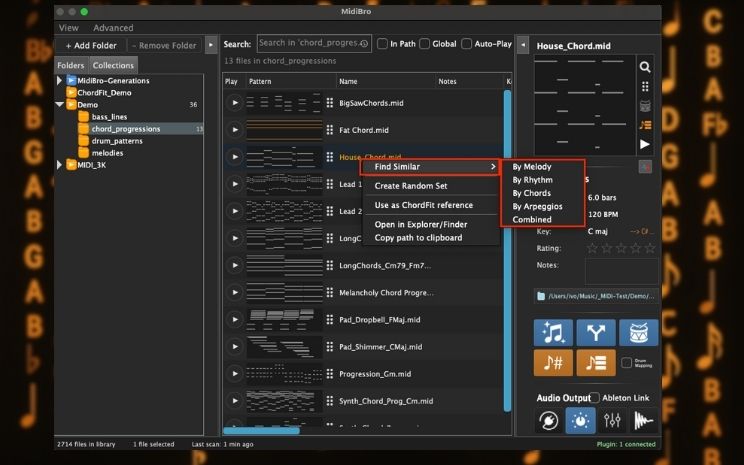The height and width of the screenshot is (465, 744).
Task: Toggle the Drum Mapping checkbox
Action: 626,363
